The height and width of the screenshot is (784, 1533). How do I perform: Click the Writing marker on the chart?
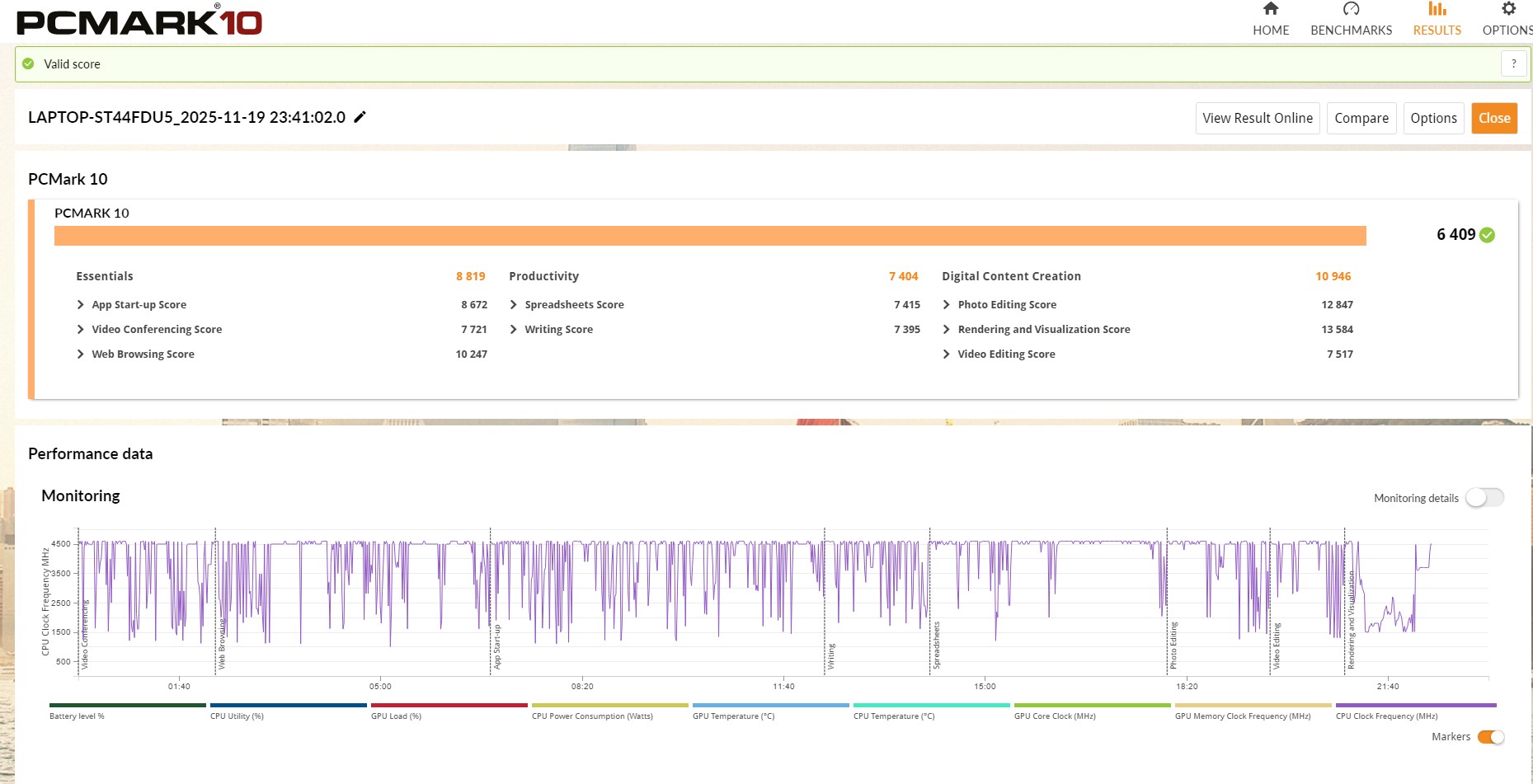831,656
